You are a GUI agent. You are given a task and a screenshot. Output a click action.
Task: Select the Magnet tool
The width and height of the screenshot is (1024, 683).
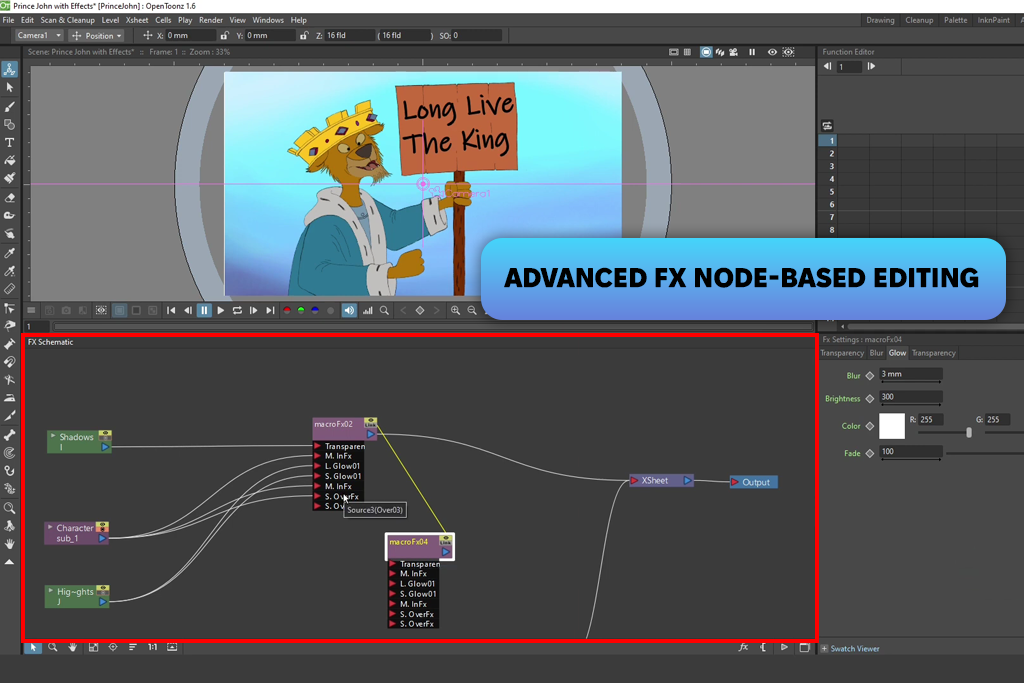(10, 362)
